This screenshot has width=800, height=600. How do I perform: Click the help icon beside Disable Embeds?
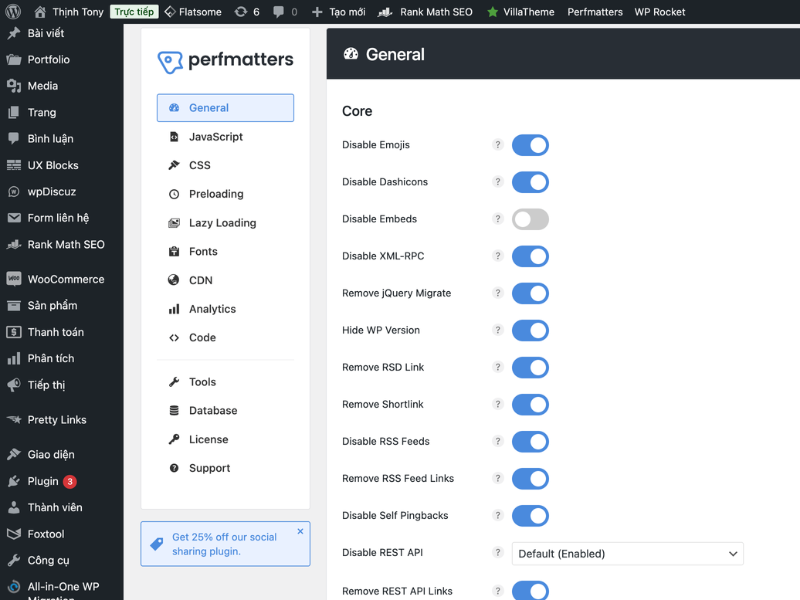pos(498,219)
